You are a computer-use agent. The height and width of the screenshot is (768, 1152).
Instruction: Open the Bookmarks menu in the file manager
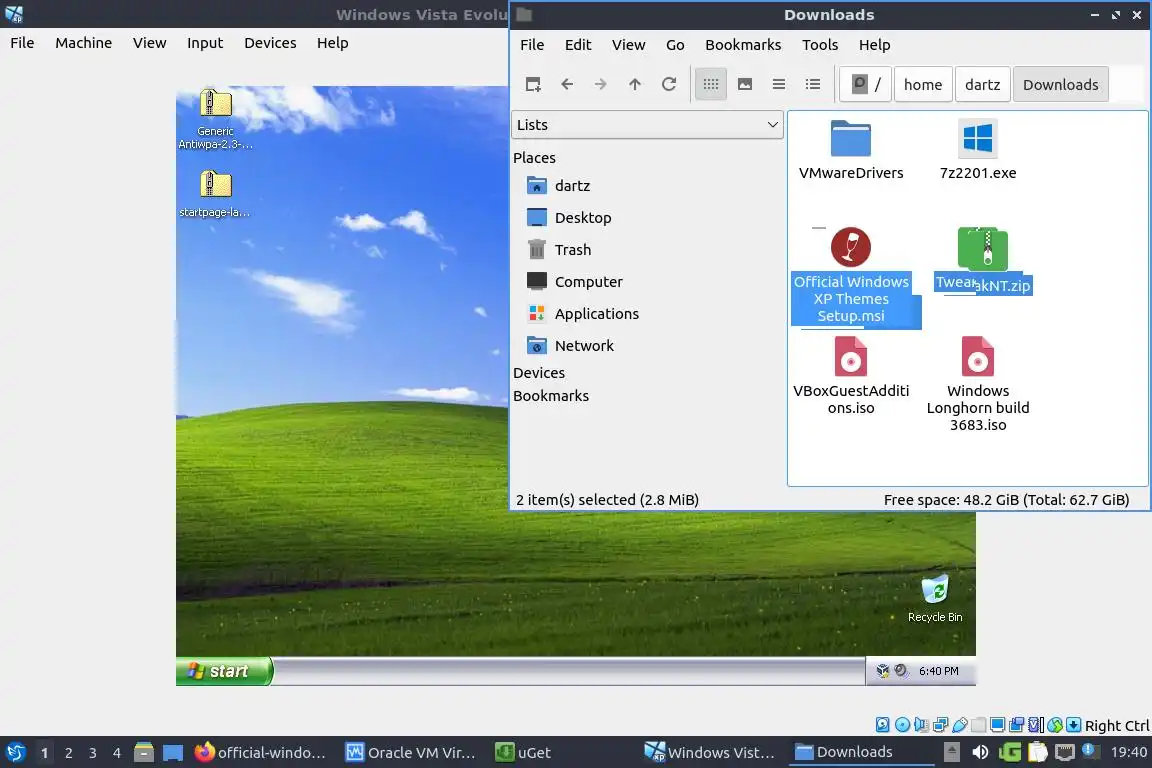[x=743, y=45]
